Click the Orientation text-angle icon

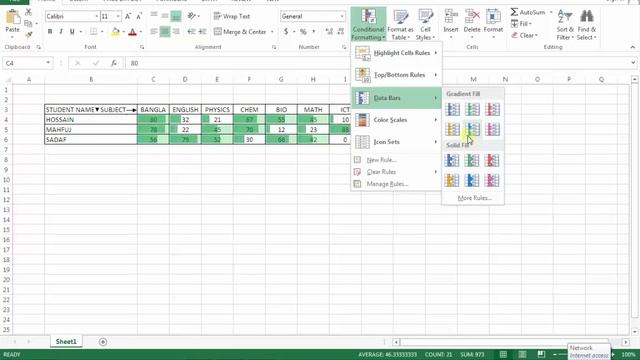[191, 16]
